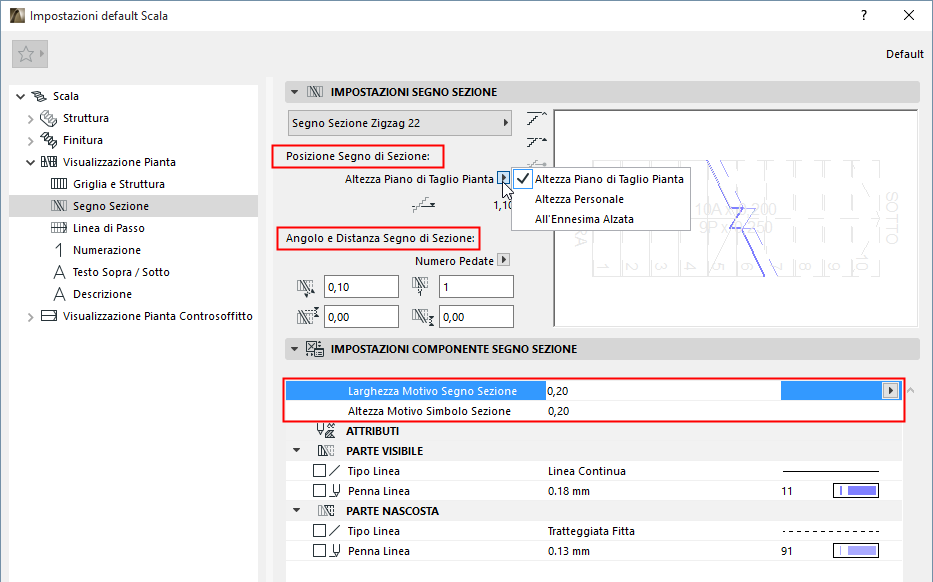Open the dialog help question mark
933x582 pixels.
[x=863, y=15]
